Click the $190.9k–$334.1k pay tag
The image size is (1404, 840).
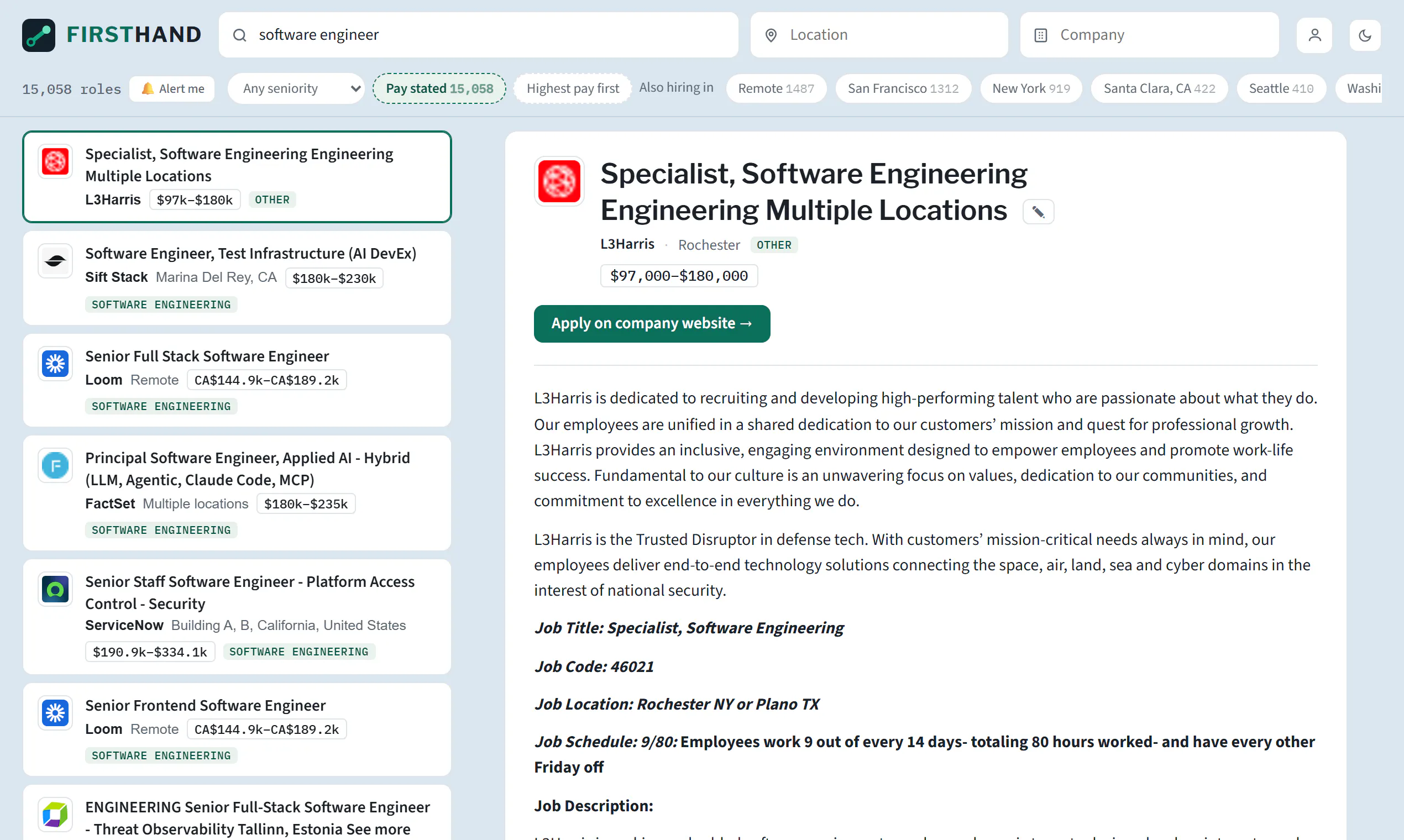point(149,652)
